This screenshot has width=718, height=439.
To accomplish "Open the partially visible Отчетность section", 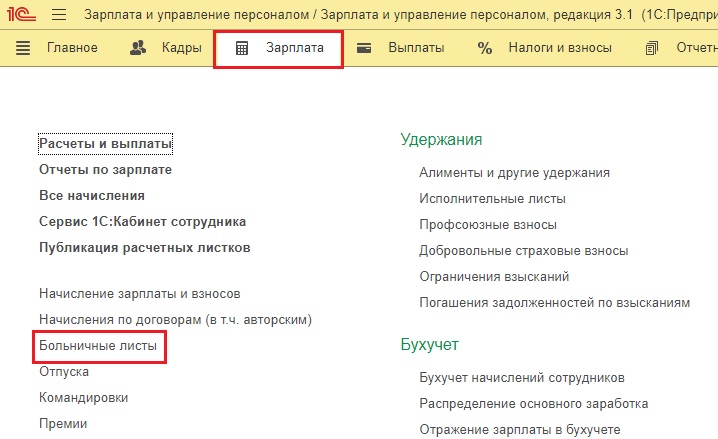I will (x=697, y=48).
